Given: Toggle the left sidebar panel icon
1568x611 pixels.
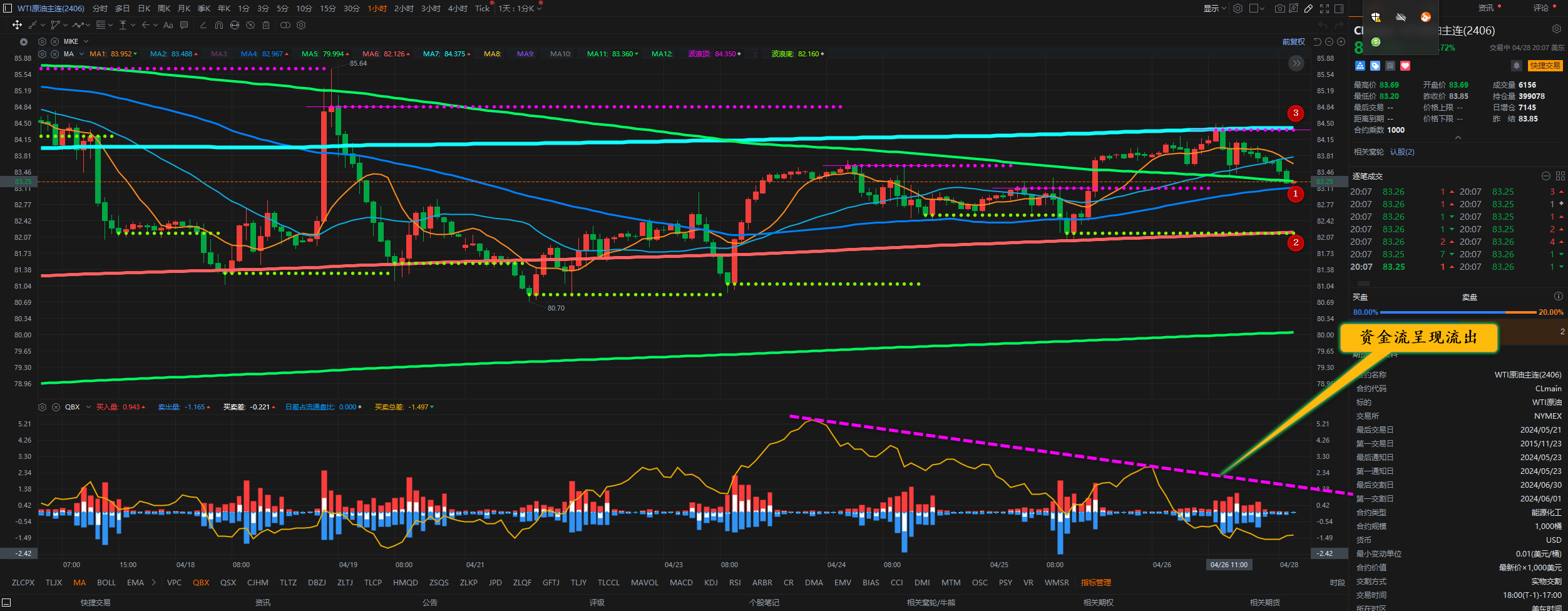Looking at the screenshot, I should [8, 8].
